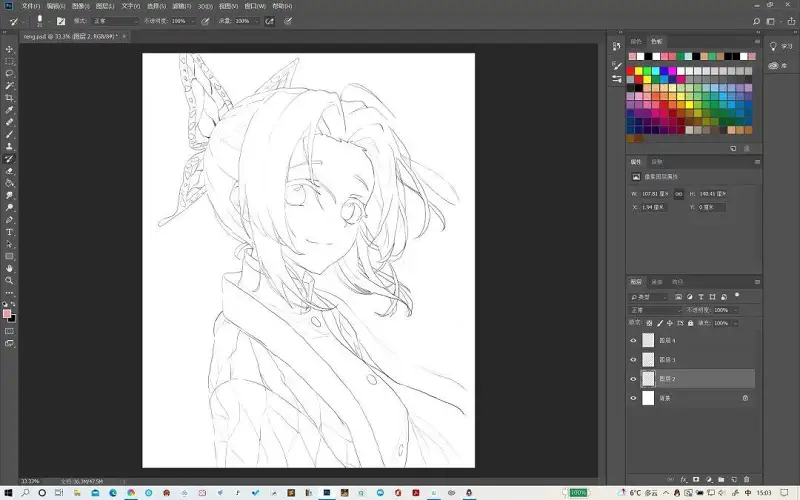Open the tool preset picker arrow
The height and width of the screenshot is (500, 800).
tap(23, 22)
